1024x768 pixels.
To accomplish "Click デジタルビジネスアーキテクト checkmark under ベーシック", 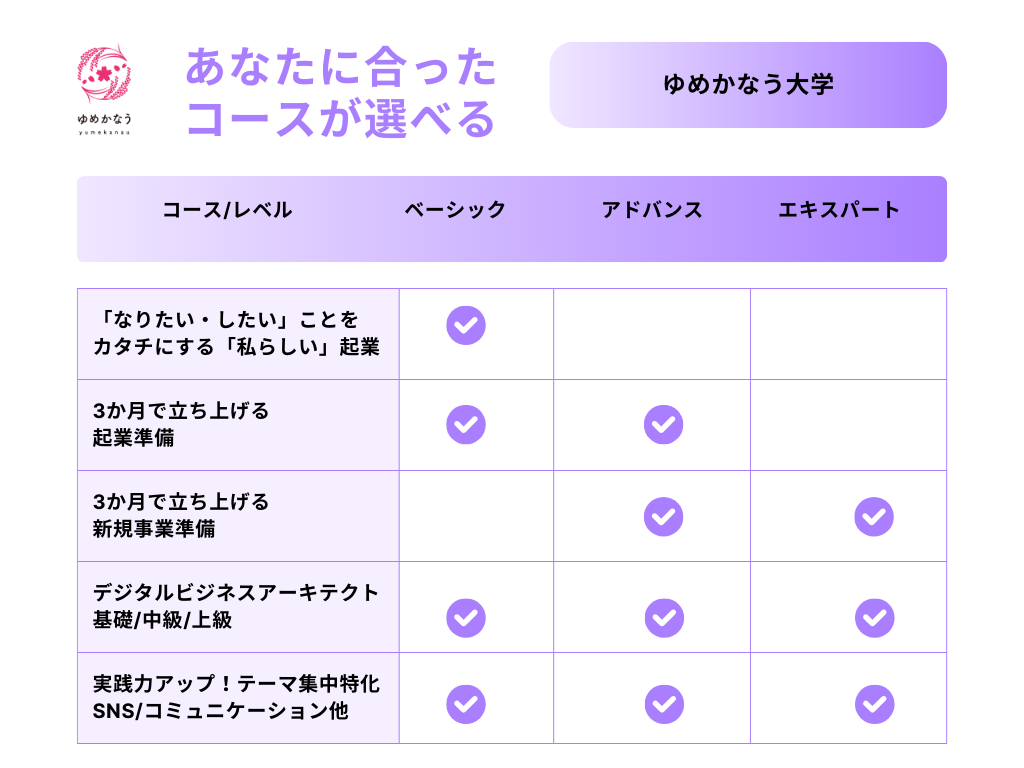I will pyautogui.click(x=466, y=617).
